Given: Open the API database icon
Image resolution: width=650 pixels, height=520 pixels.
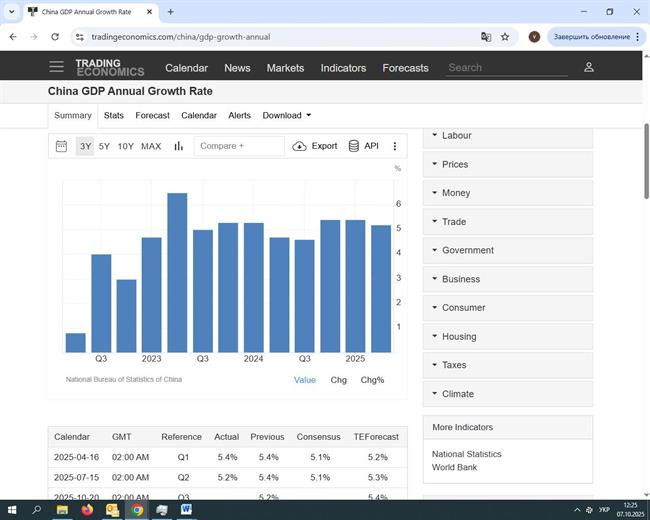Looking at the screenshot, I should (354, 146).
